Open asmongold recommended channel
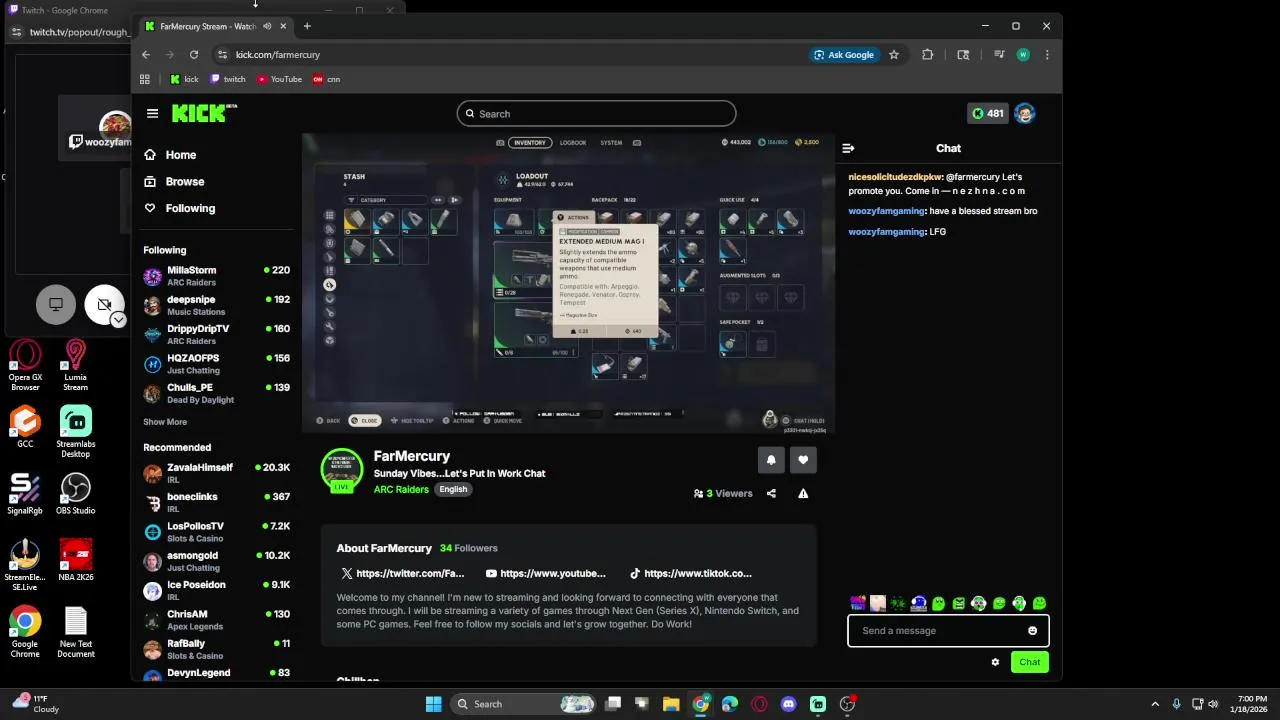The image size is (1280, 720). (216, 561)
